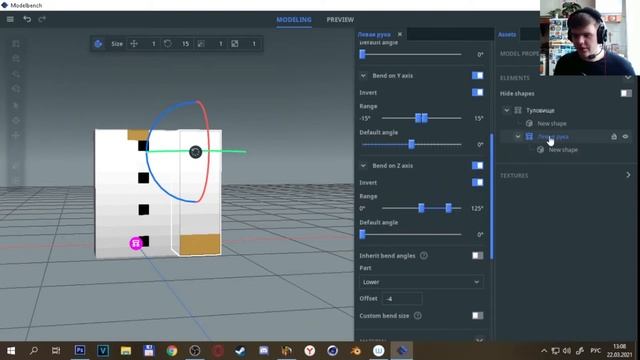Click the shape icon under Левая рука

point(540,150)
